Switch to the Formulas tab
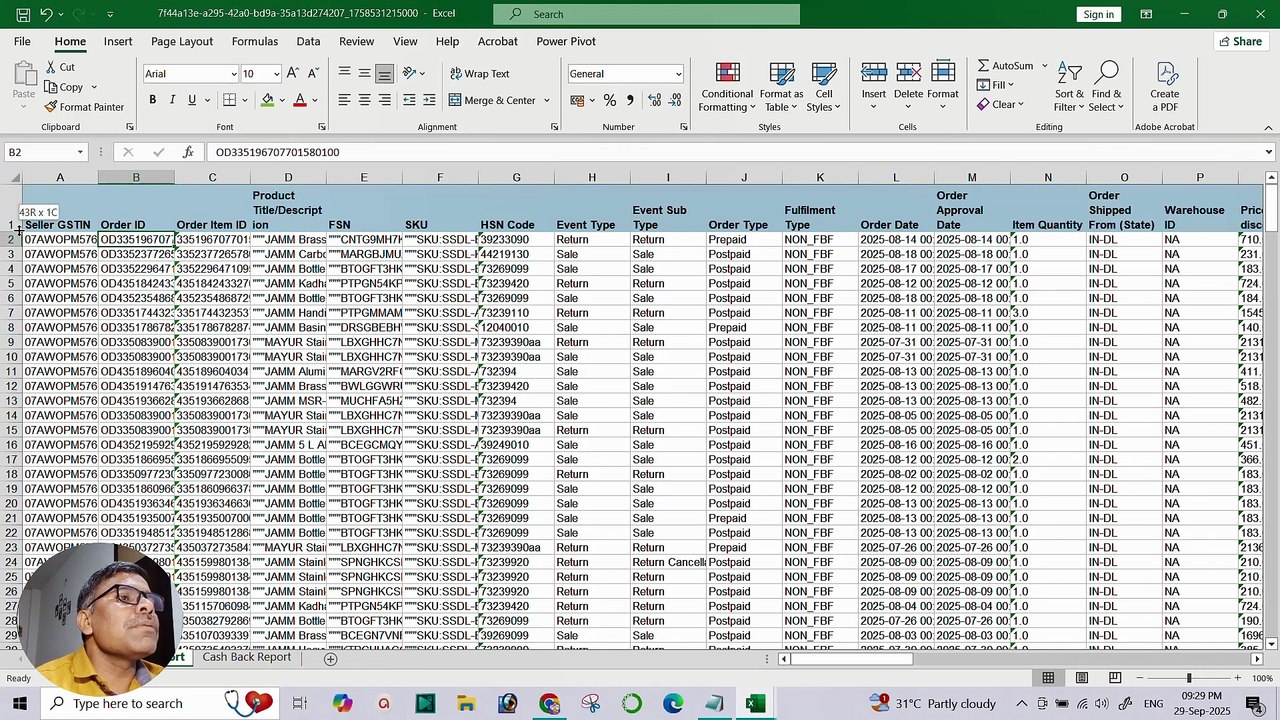The width and height of the screenshot is (1280, 720). click(x=255, y=41)
